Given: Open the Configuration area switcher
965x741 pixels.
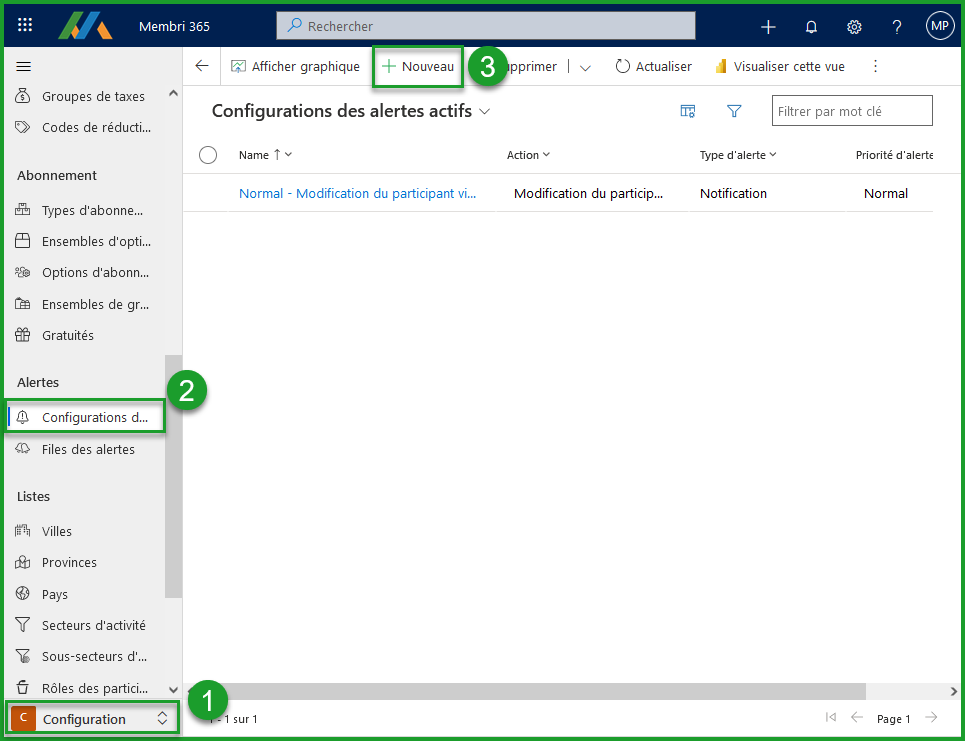Looking at the screenshot, I should click(94, 718).
